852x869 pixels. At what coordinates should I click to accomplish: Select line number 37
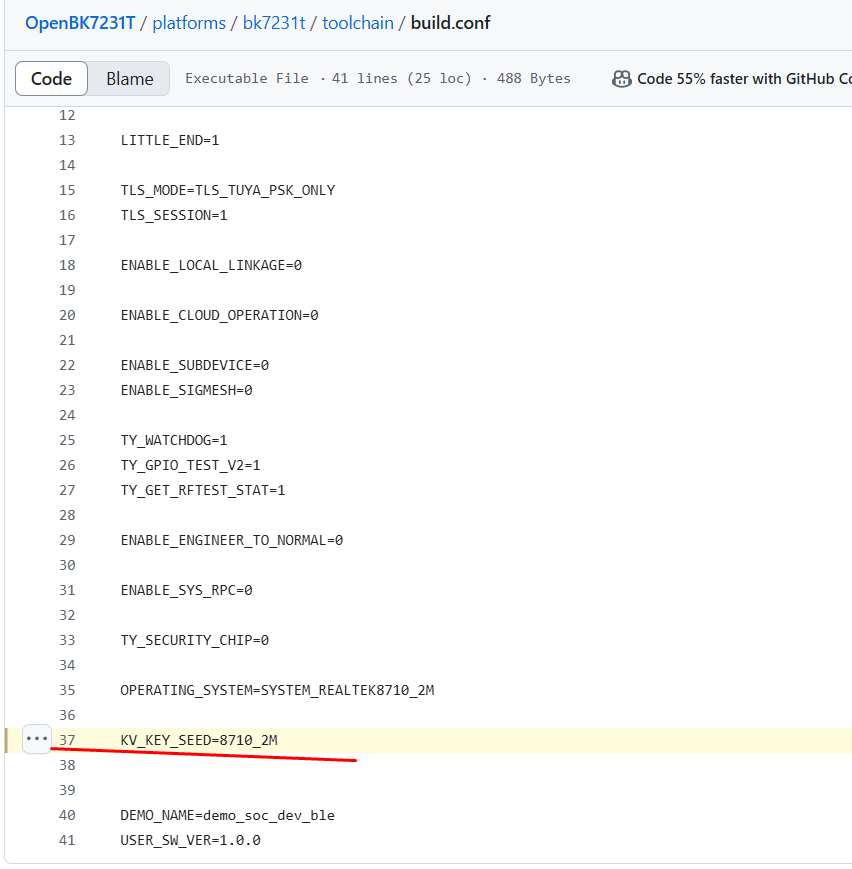67,740
